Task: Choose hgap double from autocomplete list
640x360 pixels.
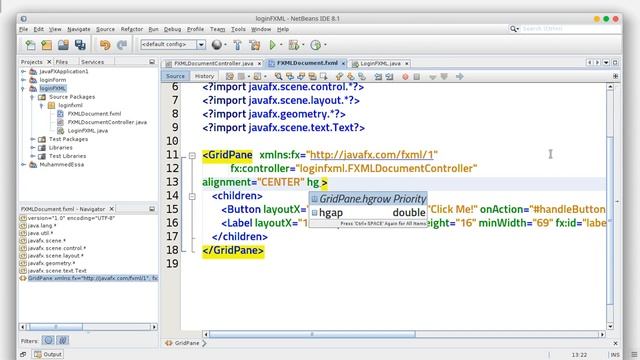Action: point(368,212)
